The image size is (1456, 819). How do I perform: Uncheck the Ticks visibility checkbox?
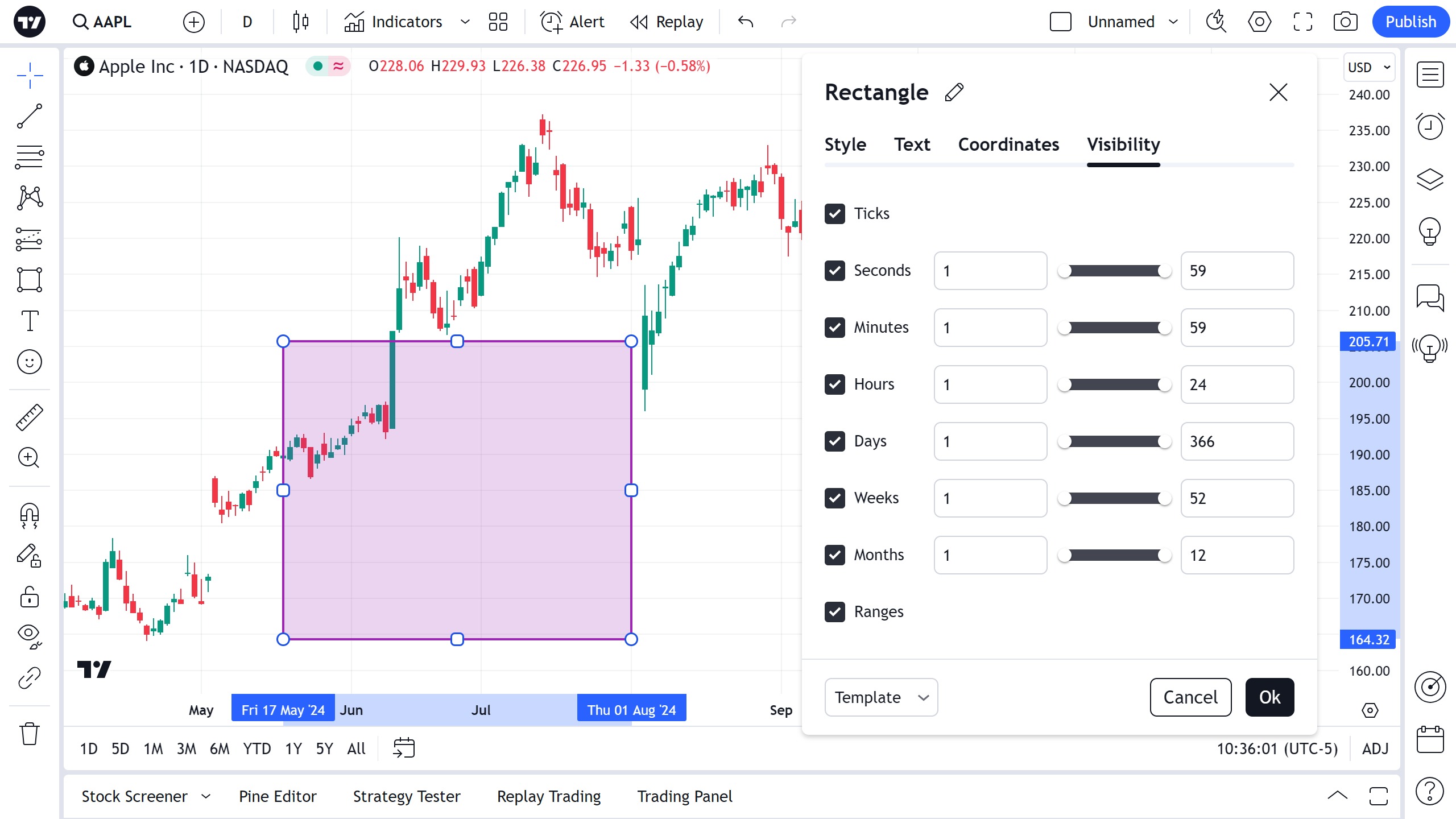(x=835, y=214)
